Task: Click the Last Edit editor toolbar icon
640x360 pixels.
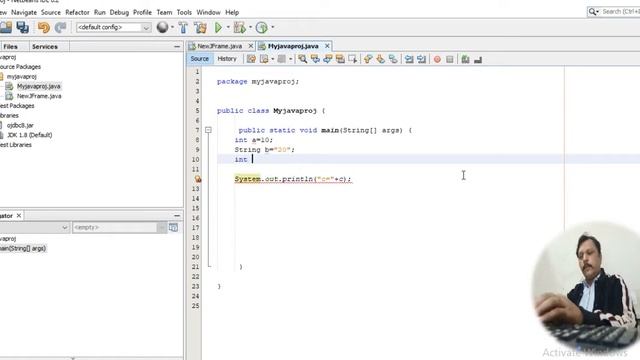Action: [251, 59]
